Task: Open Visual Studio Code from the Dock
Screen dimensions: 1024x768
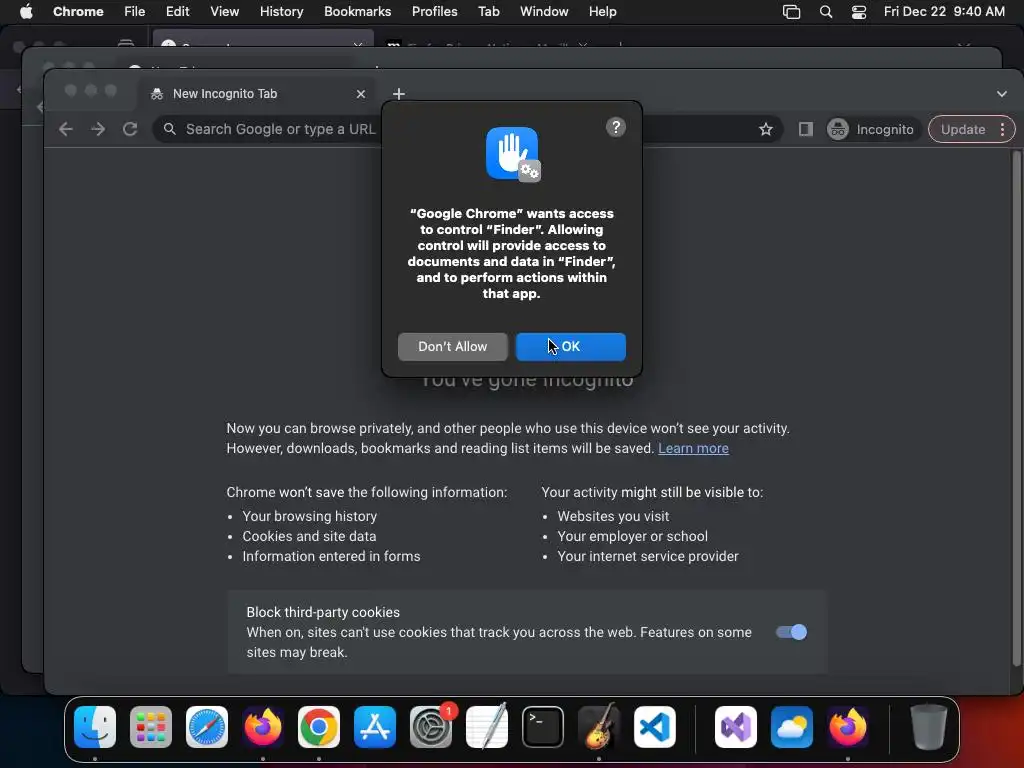Action: [654, 726]
